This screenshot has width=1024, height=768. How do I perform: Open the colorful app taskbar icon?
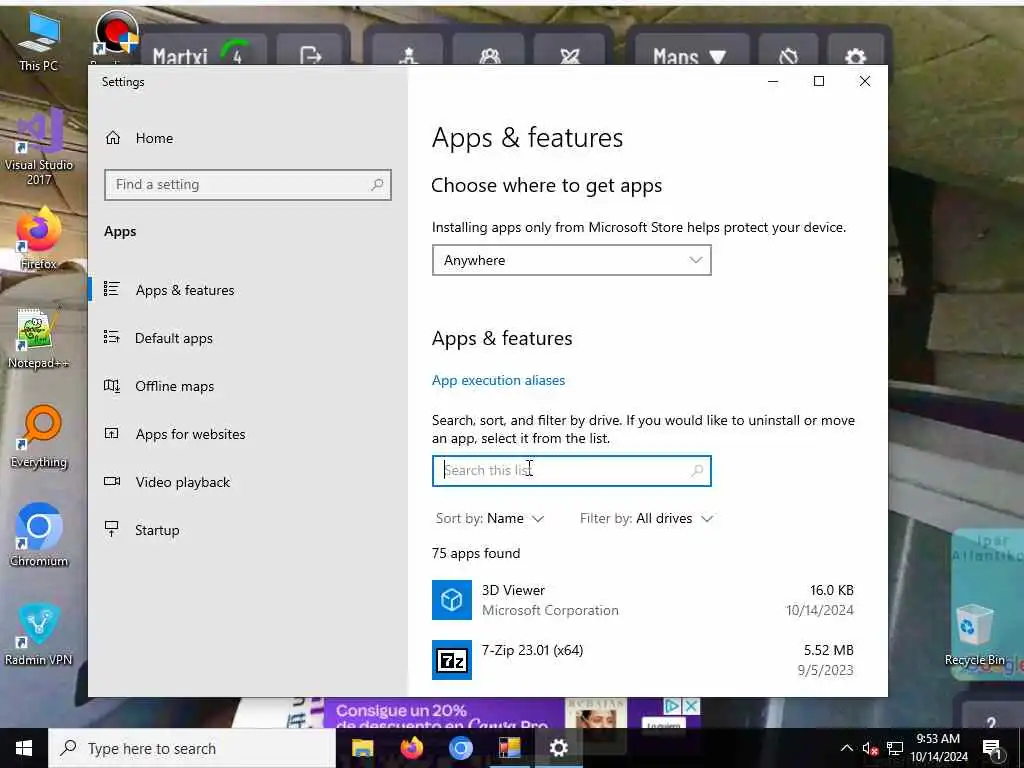(509, 748)
